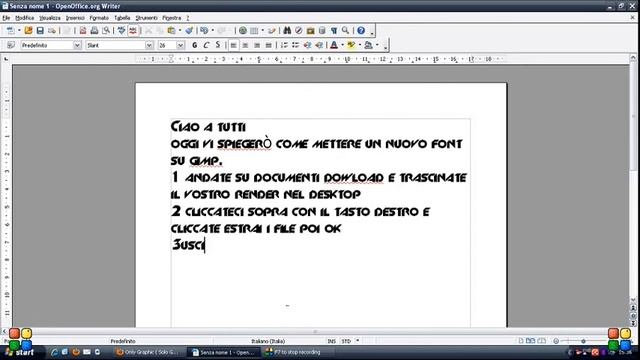Save the document with the floppy disk icon
640x360 pixels.
[40, 31]
